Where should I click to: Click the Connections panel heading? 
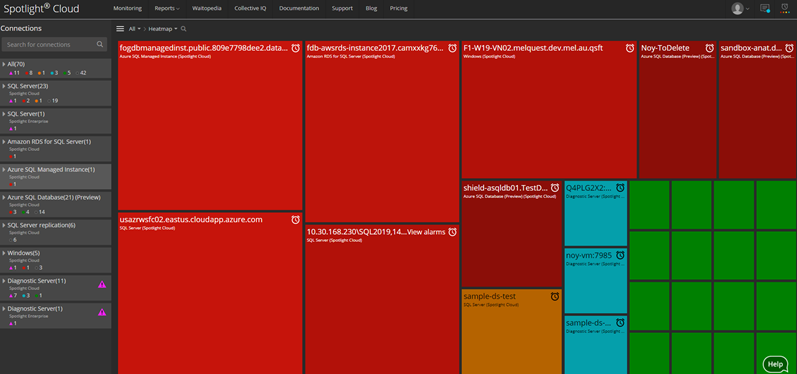21,28
